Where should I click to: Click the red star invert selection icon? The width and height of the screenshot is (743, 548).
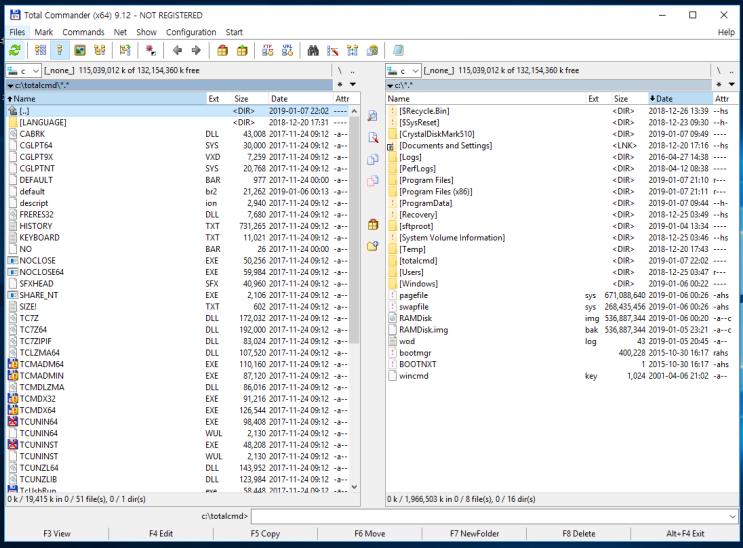click(x=151, y=50)
